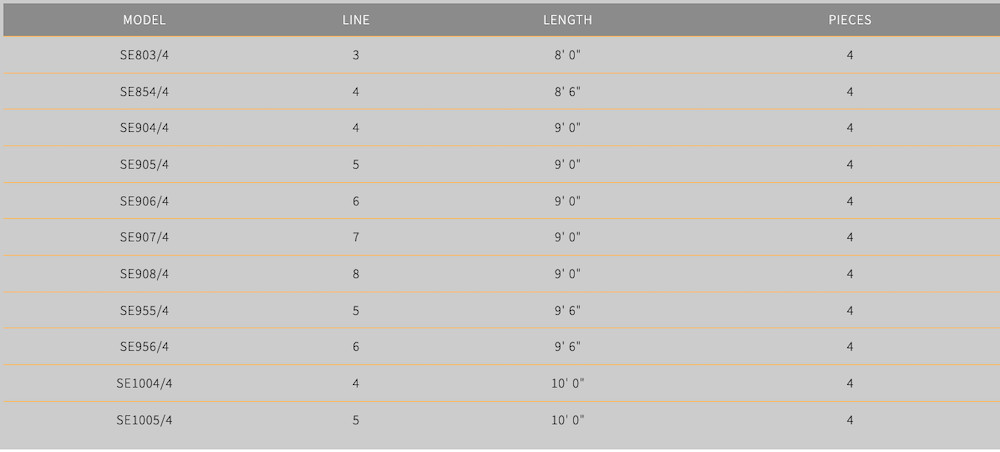
Task: Click line weight 7 for SE907/4
Action: (356, 237)
